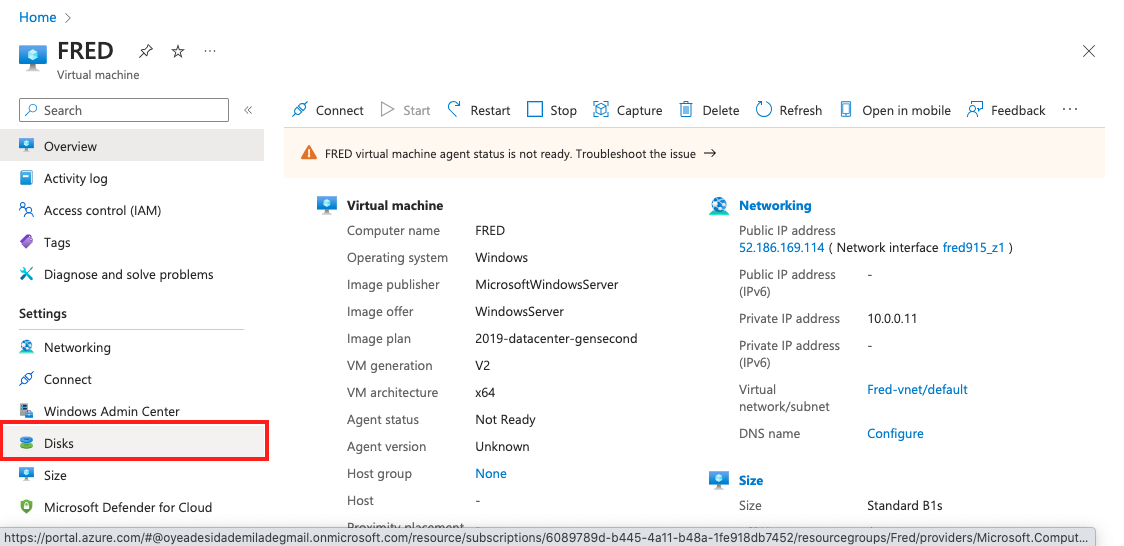Click the Networking globe icon in the sidebar
The image size is (1124, 546).
point(27,347)
